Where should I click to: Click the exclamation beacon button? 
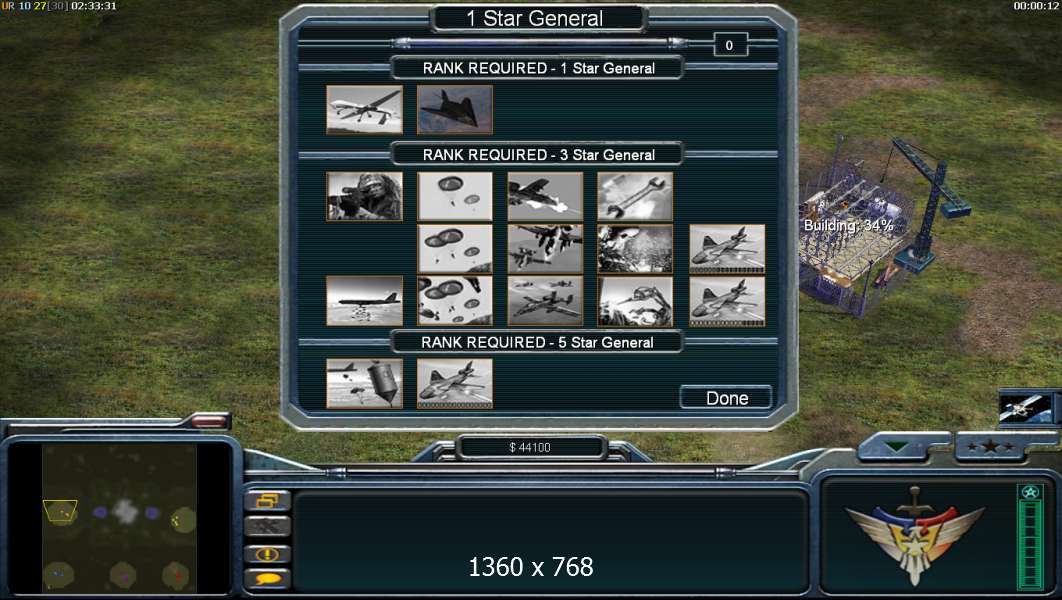(268, 554)
